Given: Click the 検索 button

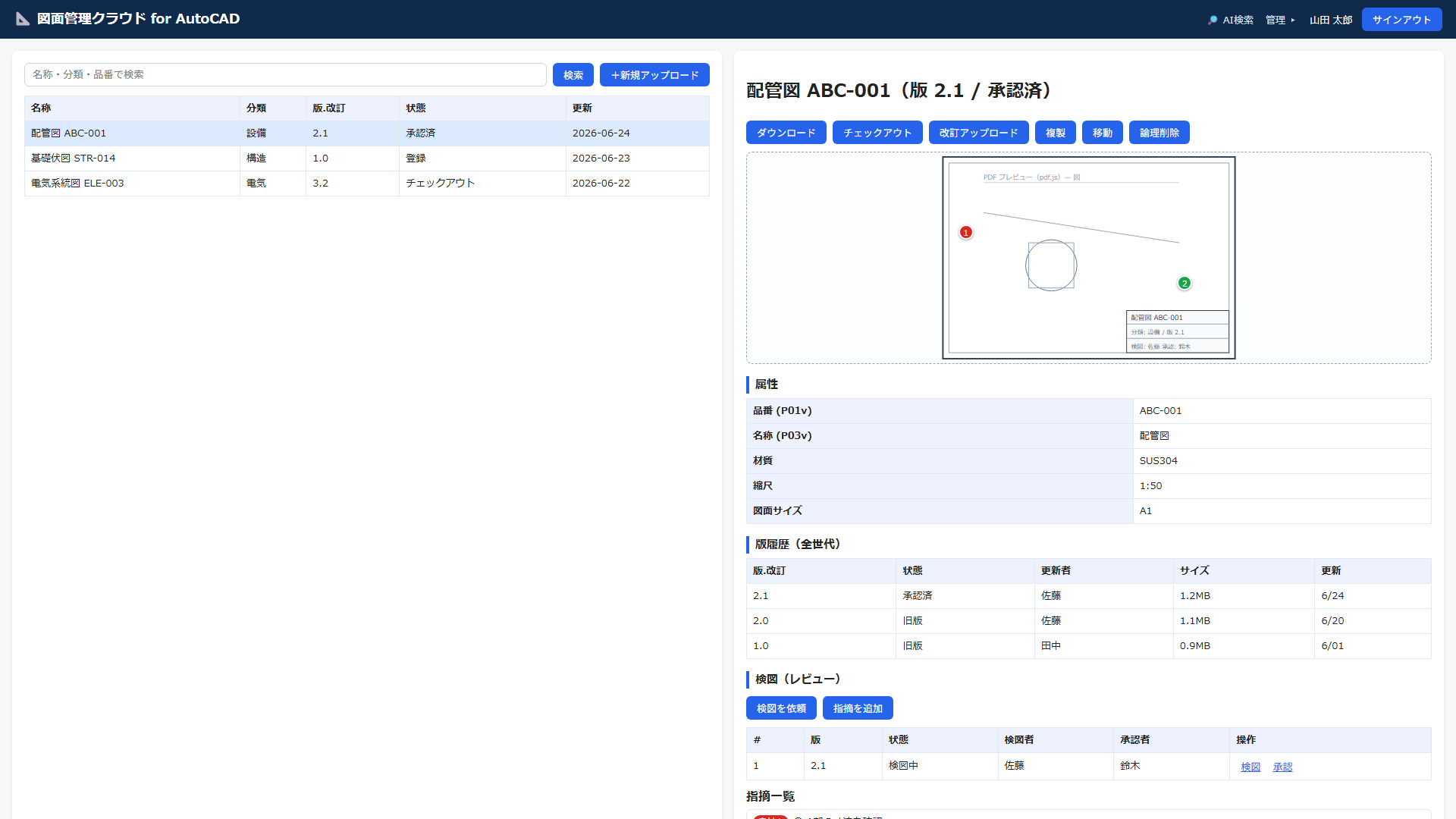Looking at the screenshot, I should [573, 75].
